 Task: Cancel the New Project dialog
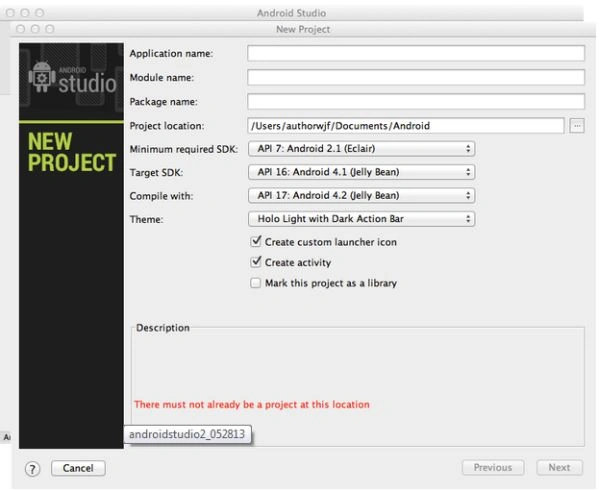[78, 468]
